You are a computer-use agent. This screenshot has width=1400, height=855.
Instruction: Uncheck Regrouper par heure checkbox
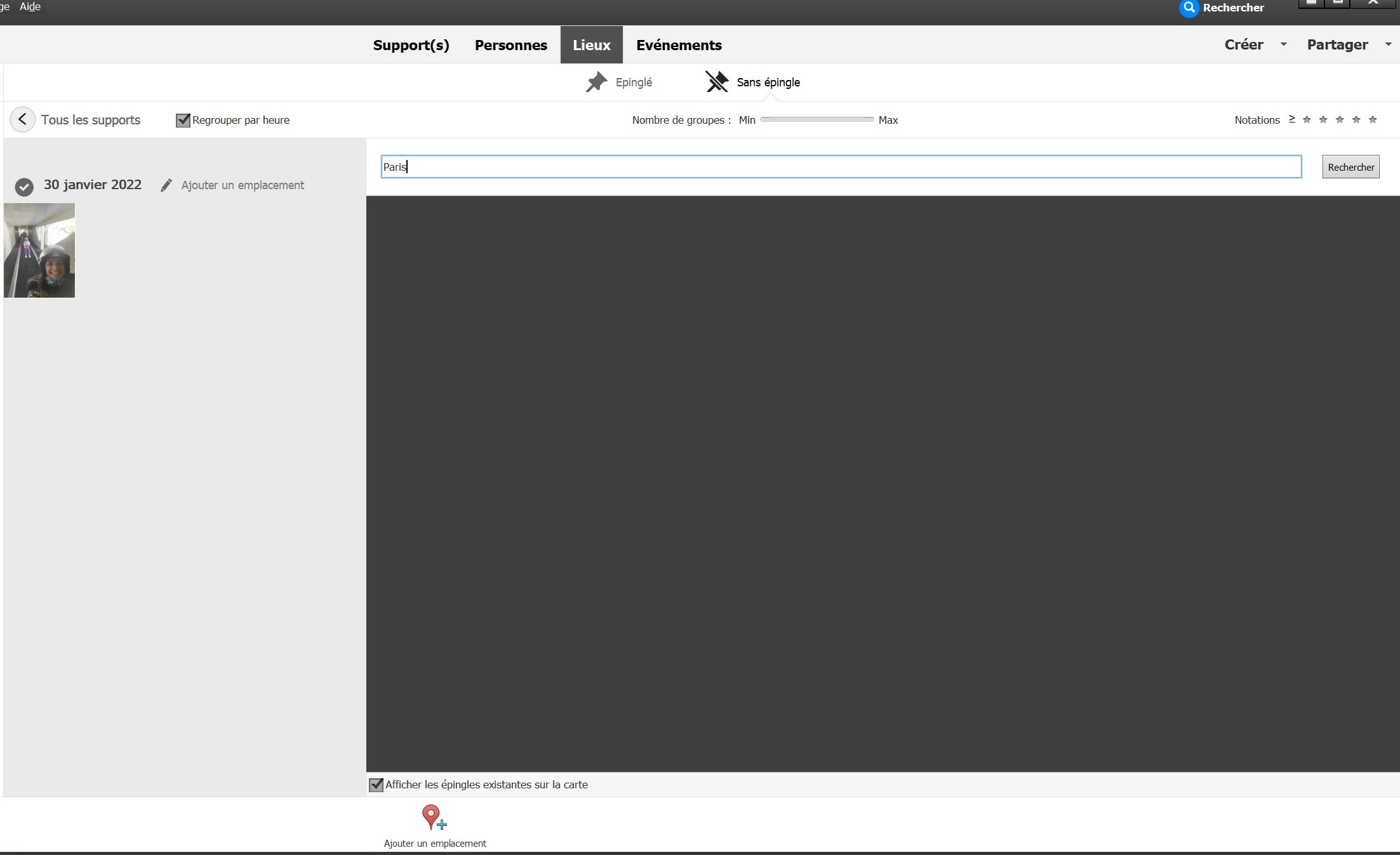(x=183, y=120)
